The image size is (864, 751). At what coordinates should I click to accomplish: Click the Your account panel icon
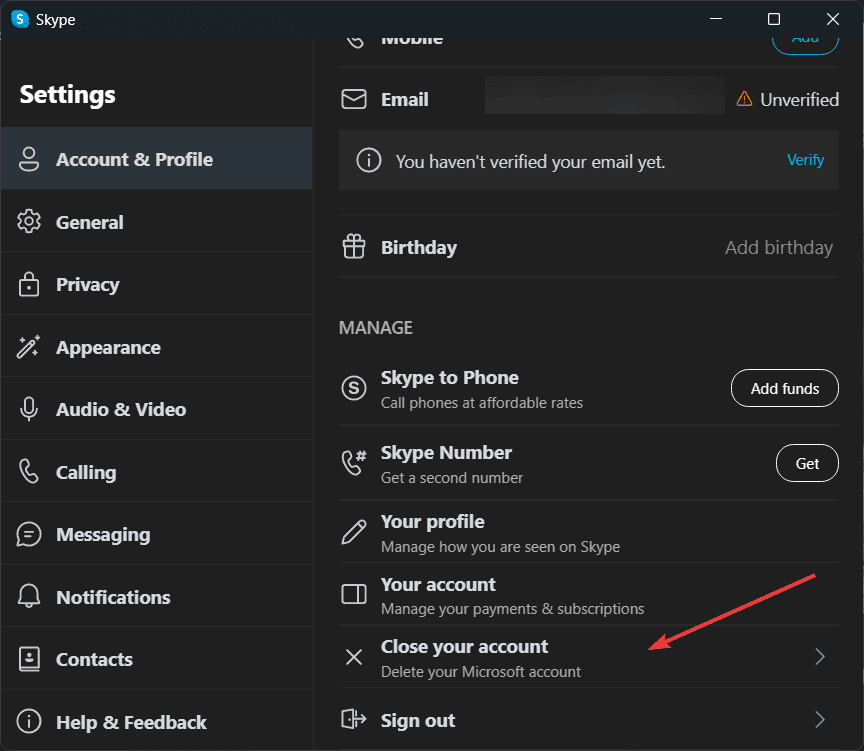[x=354, y=595]
